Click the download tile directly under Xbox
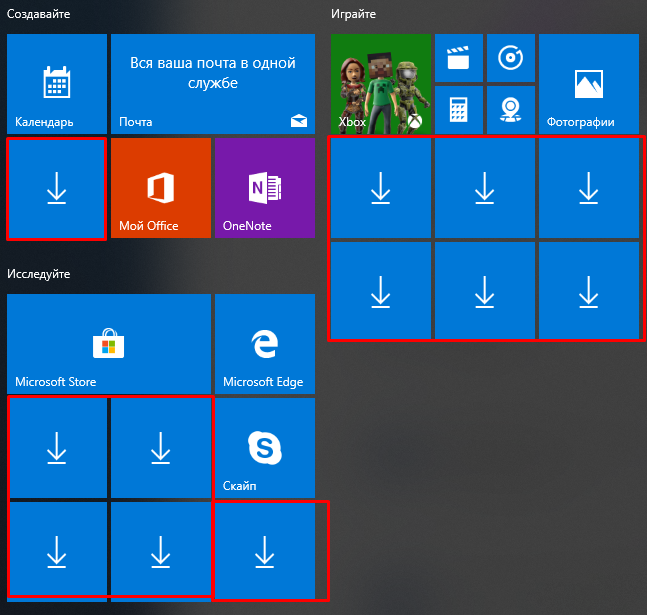 click(x=381, y=188)
